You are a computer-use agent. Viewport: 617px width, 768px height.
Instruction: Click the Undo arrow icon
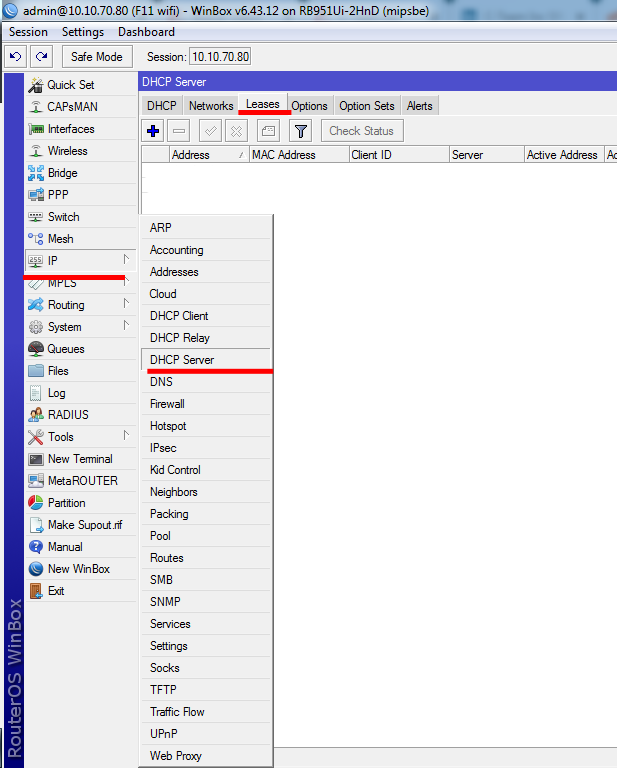click(16, 57)
